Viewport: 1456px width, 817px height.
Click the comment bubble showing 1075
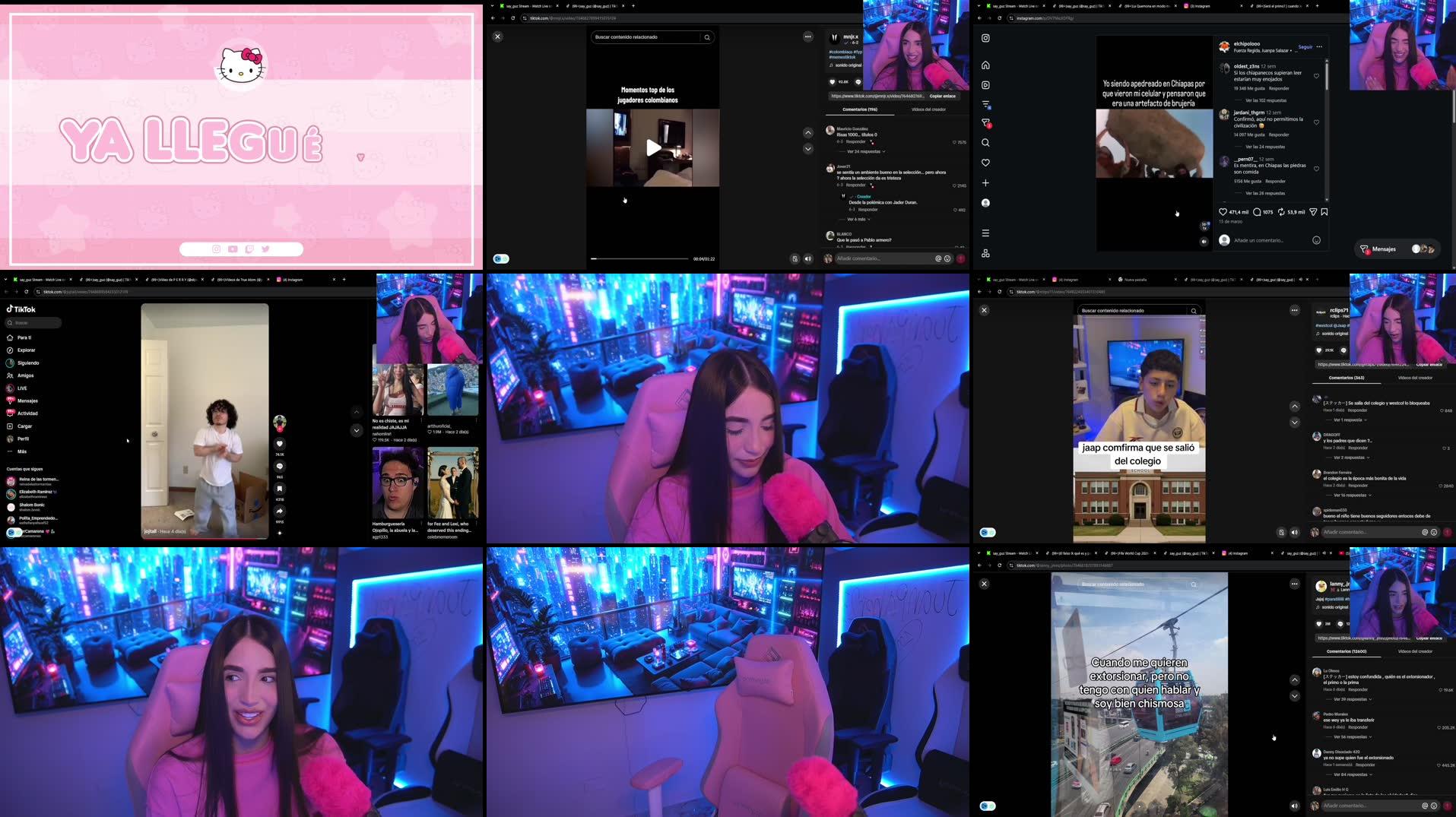[1257, 212]
